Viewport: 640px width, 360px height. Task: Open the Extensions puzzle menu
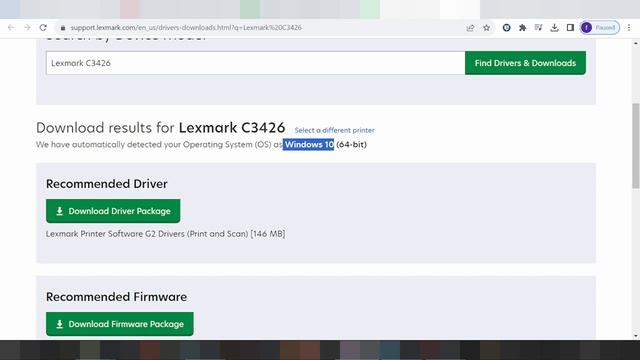coord(522,28)
